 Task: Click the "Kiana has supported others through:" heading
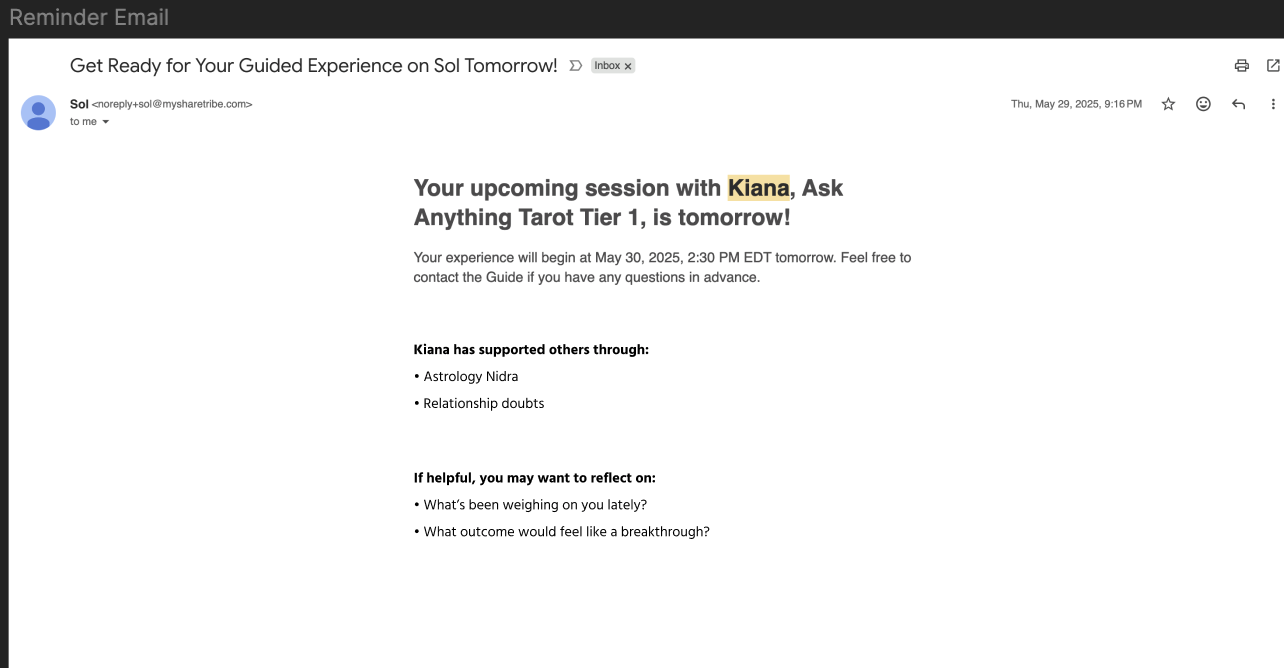531,350
